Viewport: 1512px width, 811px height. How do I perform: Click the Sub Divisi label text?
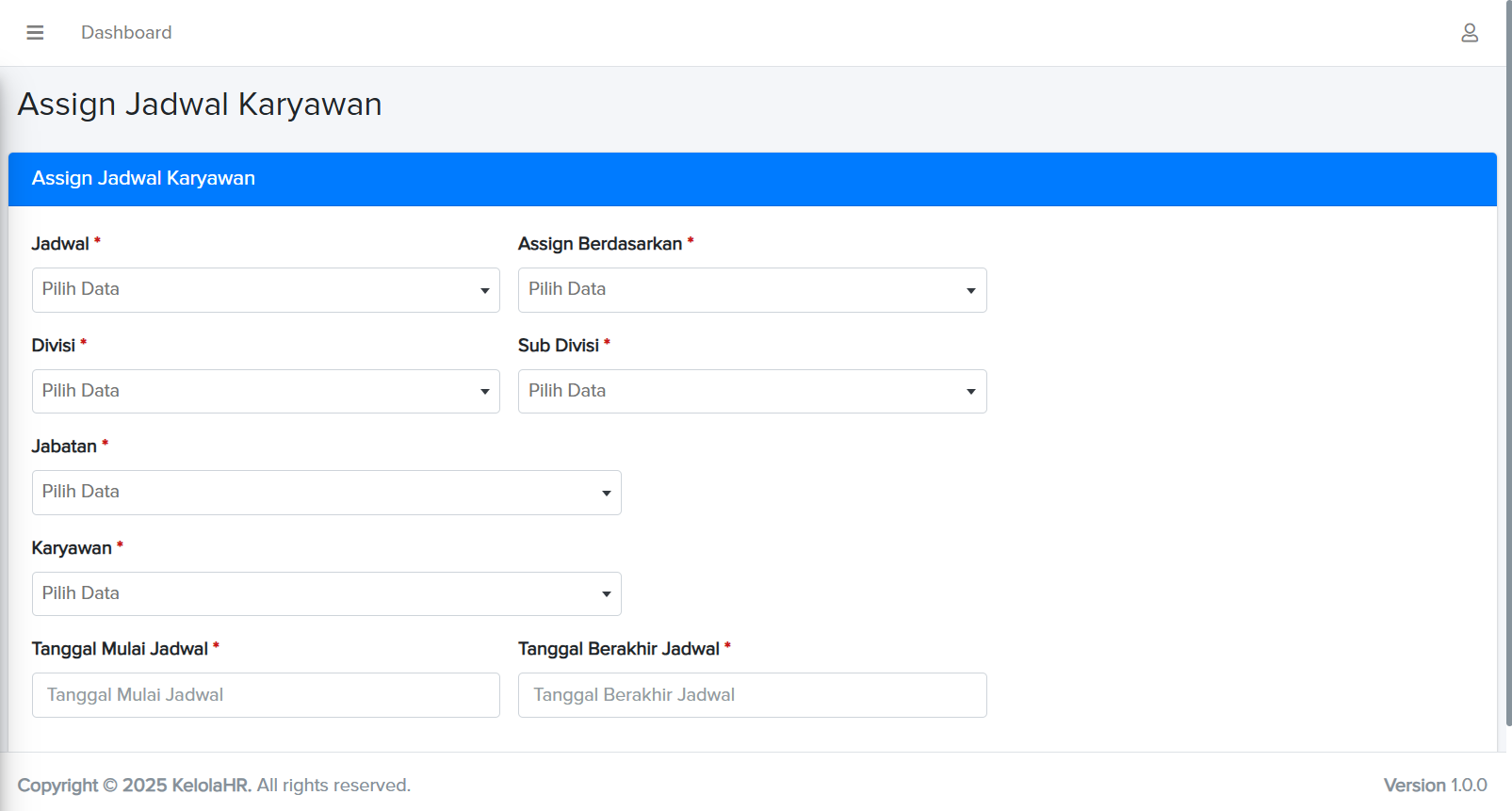click(x=558, y=346)
